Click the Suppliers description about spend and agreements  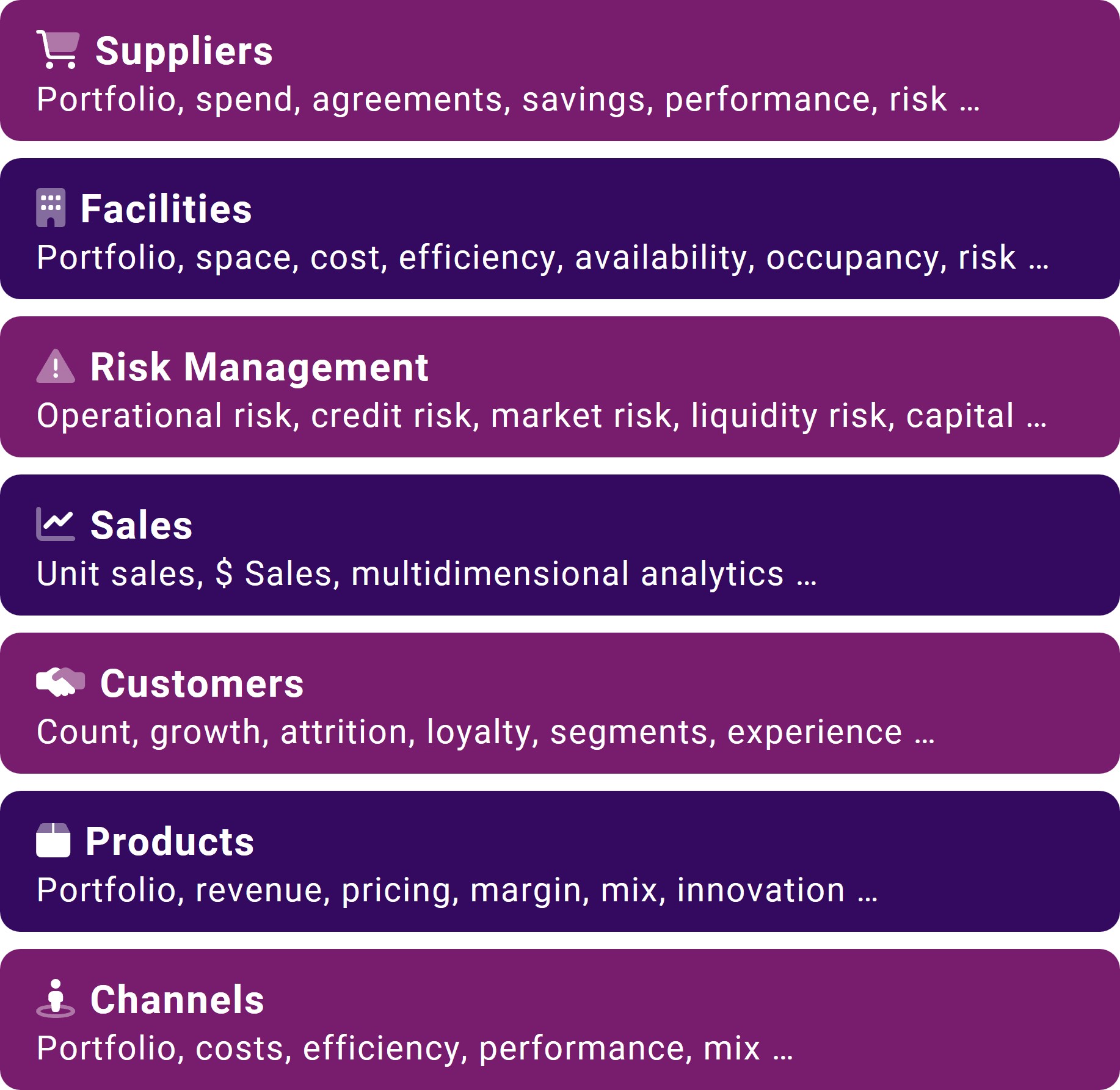click(508, 100)
